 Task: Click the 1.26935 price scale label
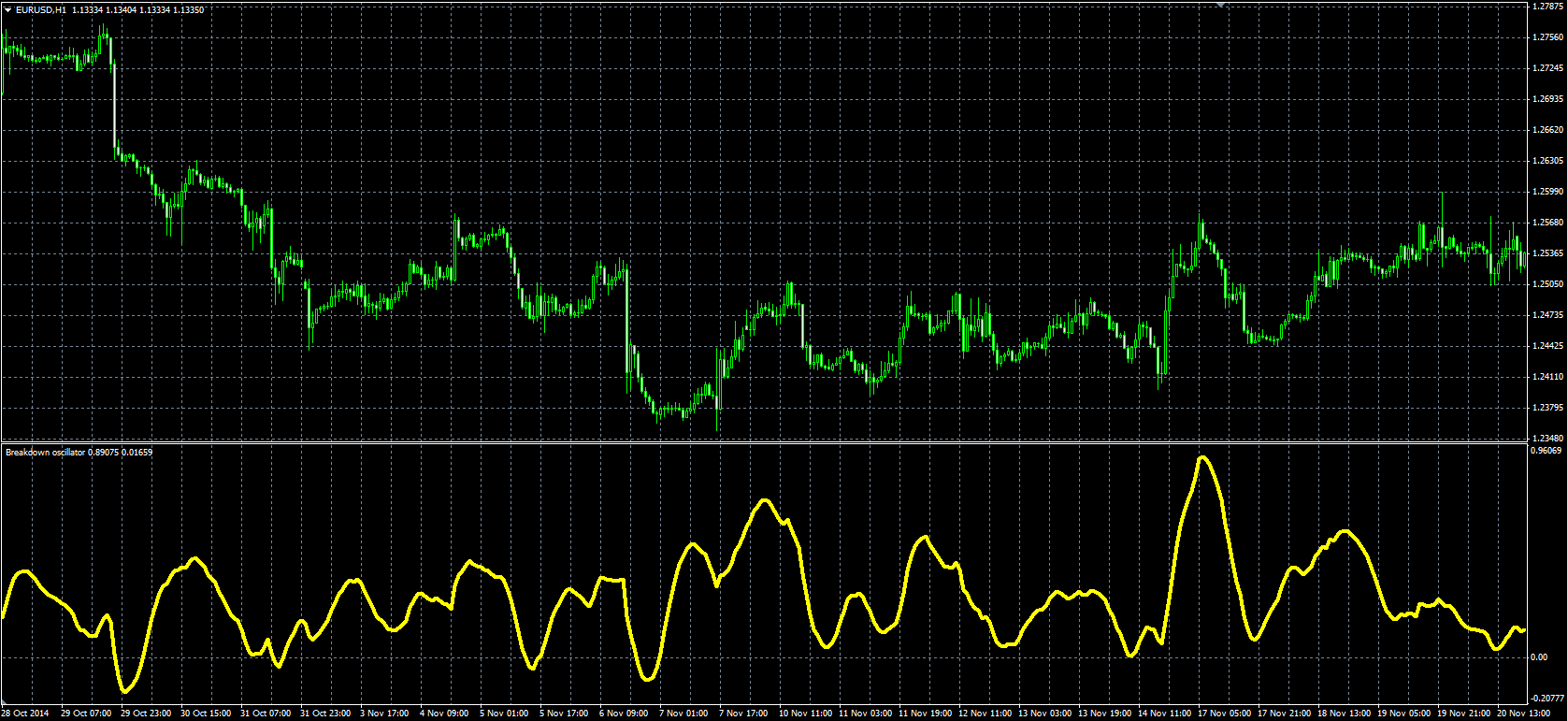[1548, 99]
